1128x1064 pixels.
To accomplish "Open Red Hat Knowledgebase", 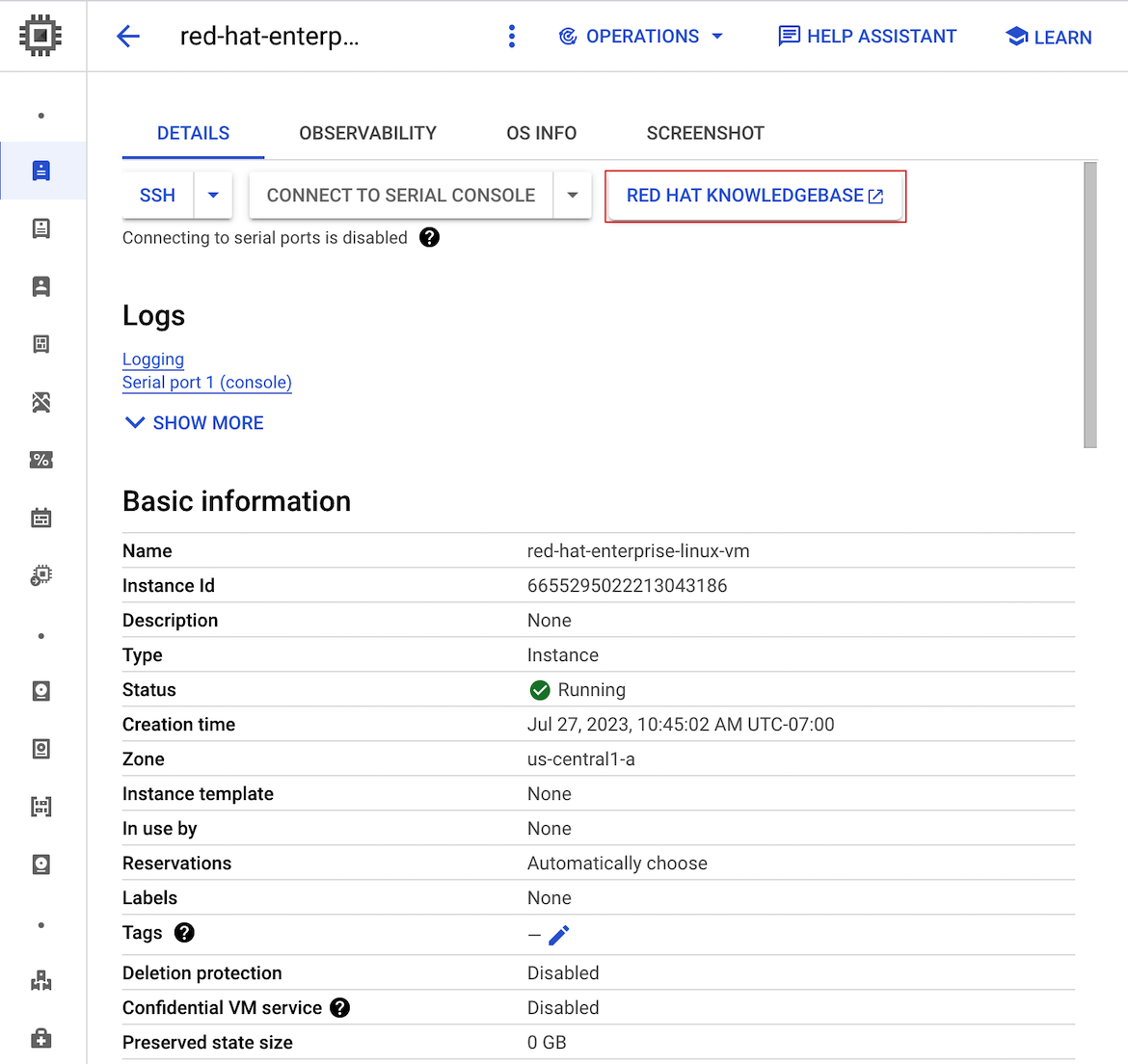I will click(755, 195).
